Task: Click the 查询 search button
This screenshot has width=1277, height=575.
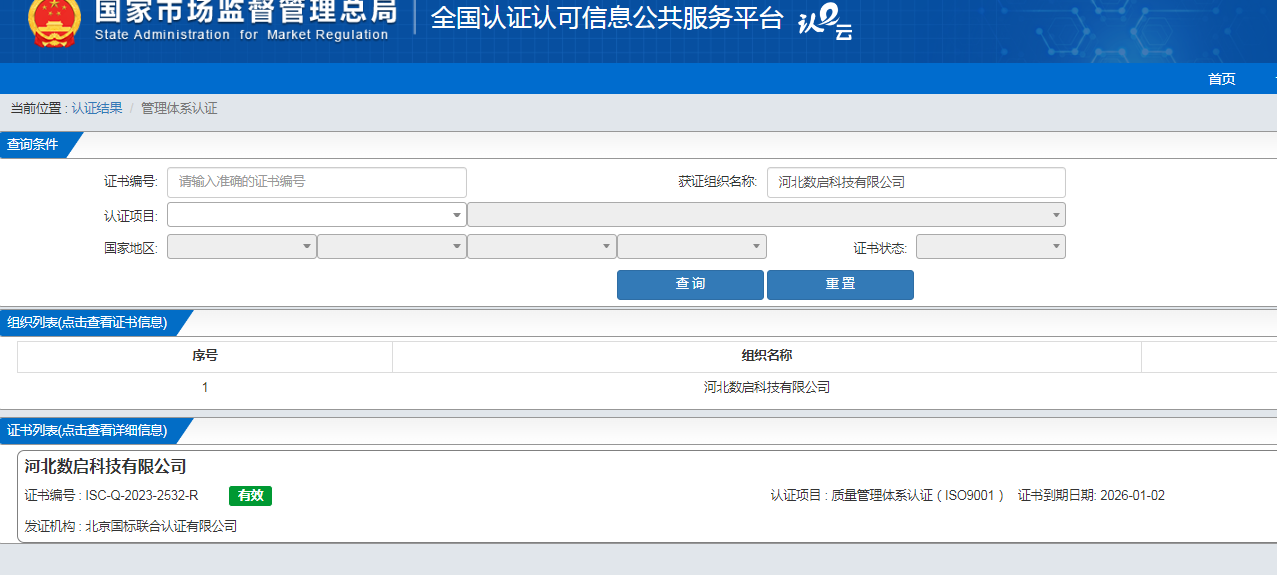Action: coord(690,284)
